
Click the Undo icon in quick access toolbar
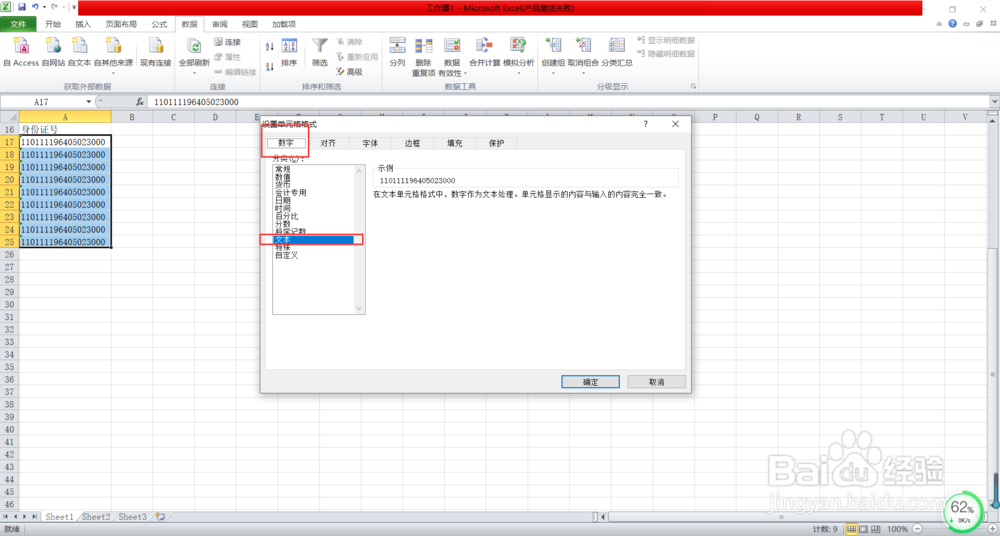point(36,7)
